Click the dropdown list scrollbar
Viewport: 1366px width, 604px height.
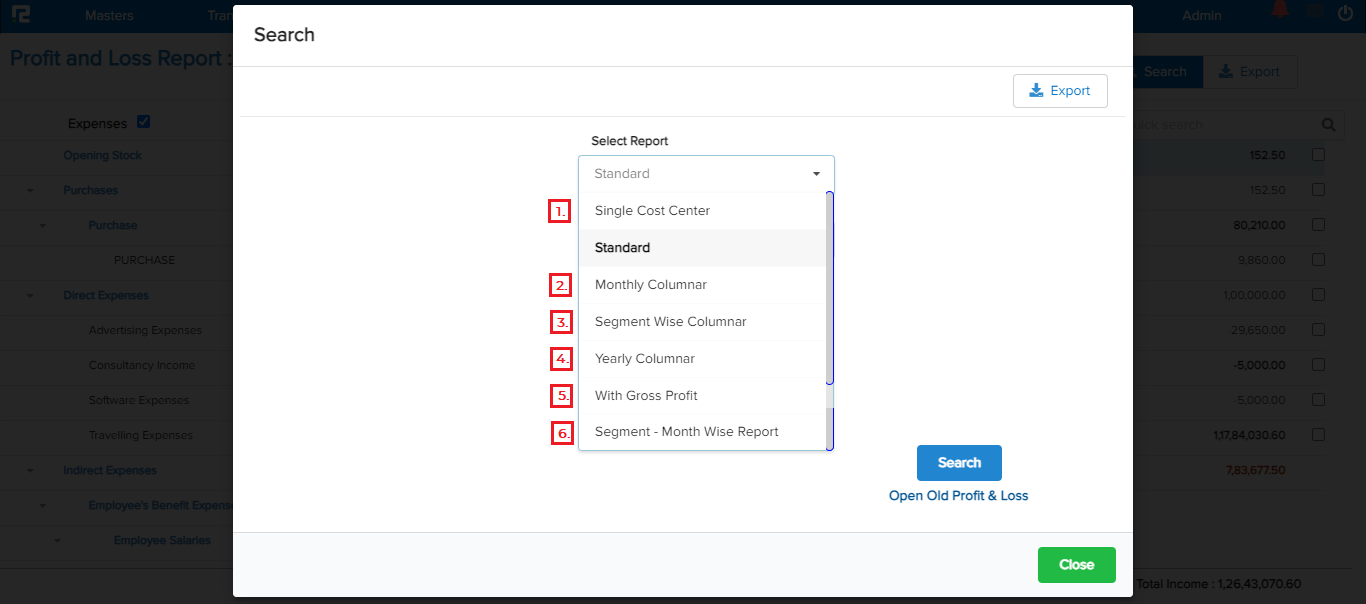829,300
